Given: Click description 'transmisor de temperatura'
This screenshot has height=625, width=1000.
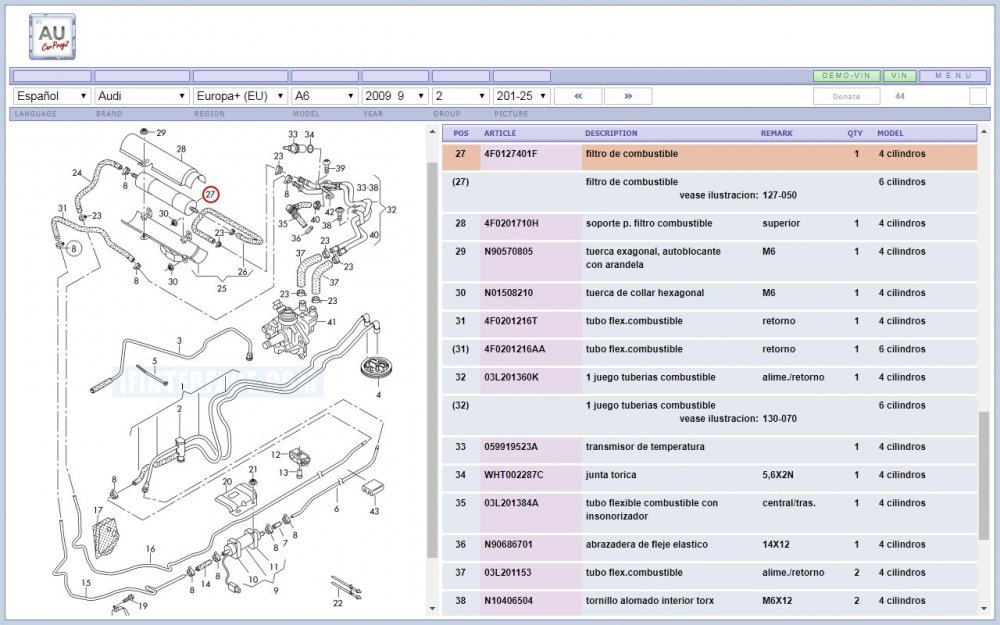Looking at the screenshot, I should (x=645, y=446).
